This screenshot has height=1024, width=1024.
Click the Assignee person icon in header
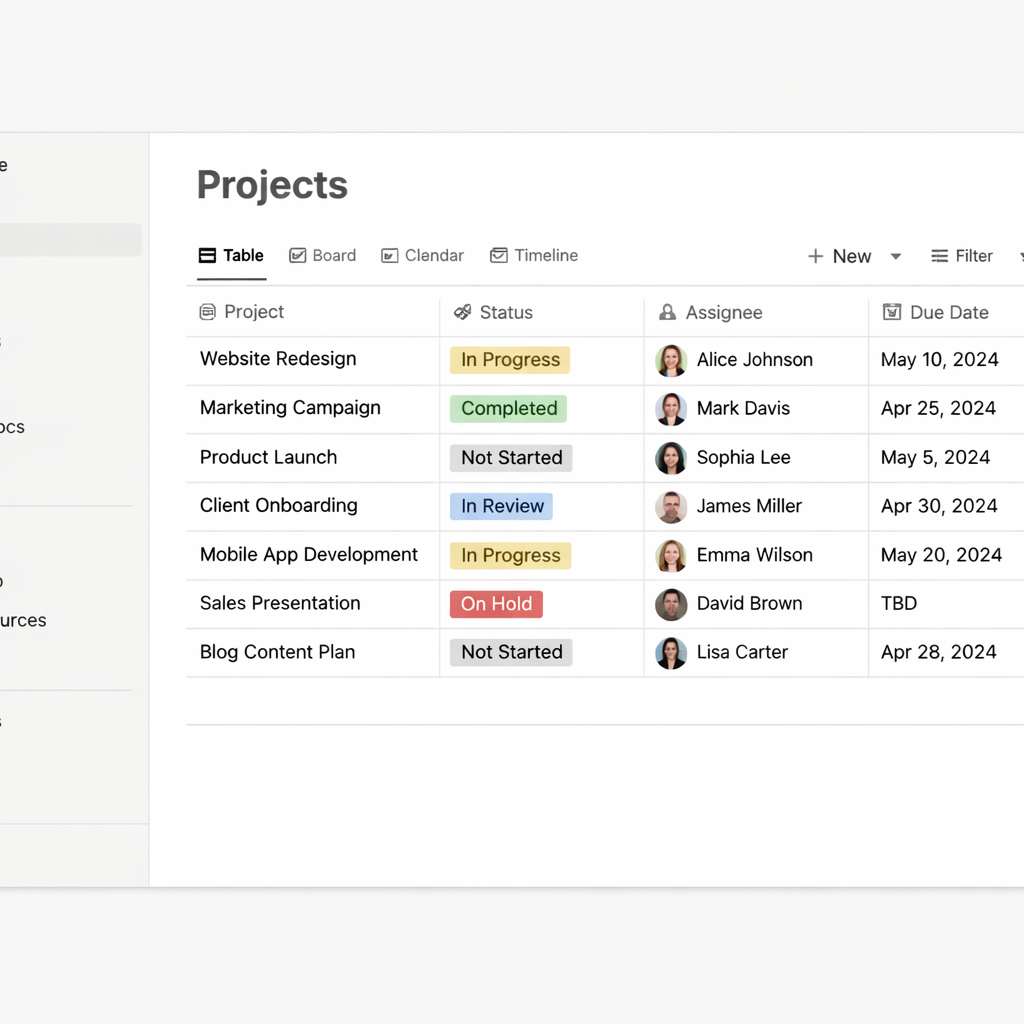click(x=667, y=313)
